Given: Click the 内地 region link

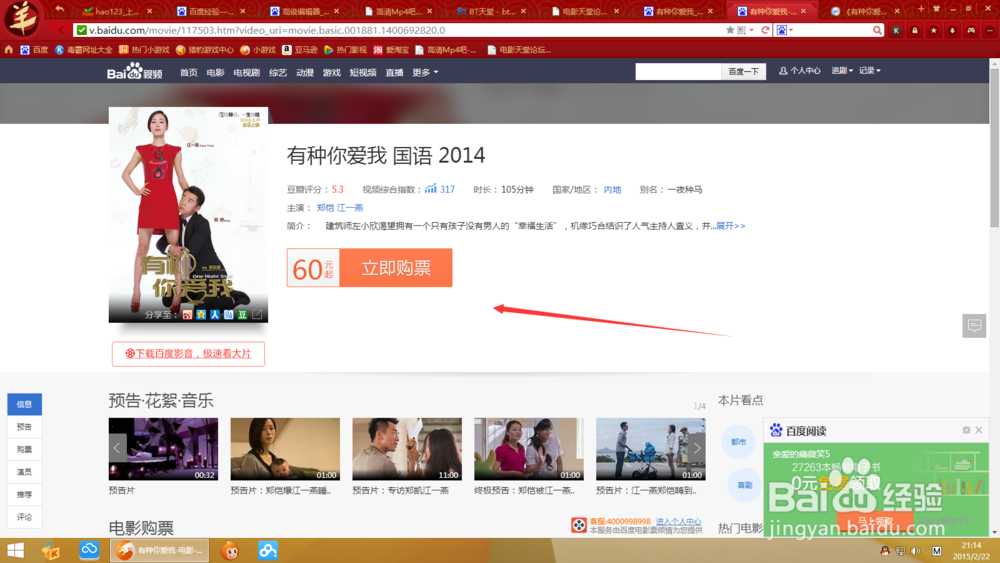Looking at the screenshot, I should click(x=612, y=189).
